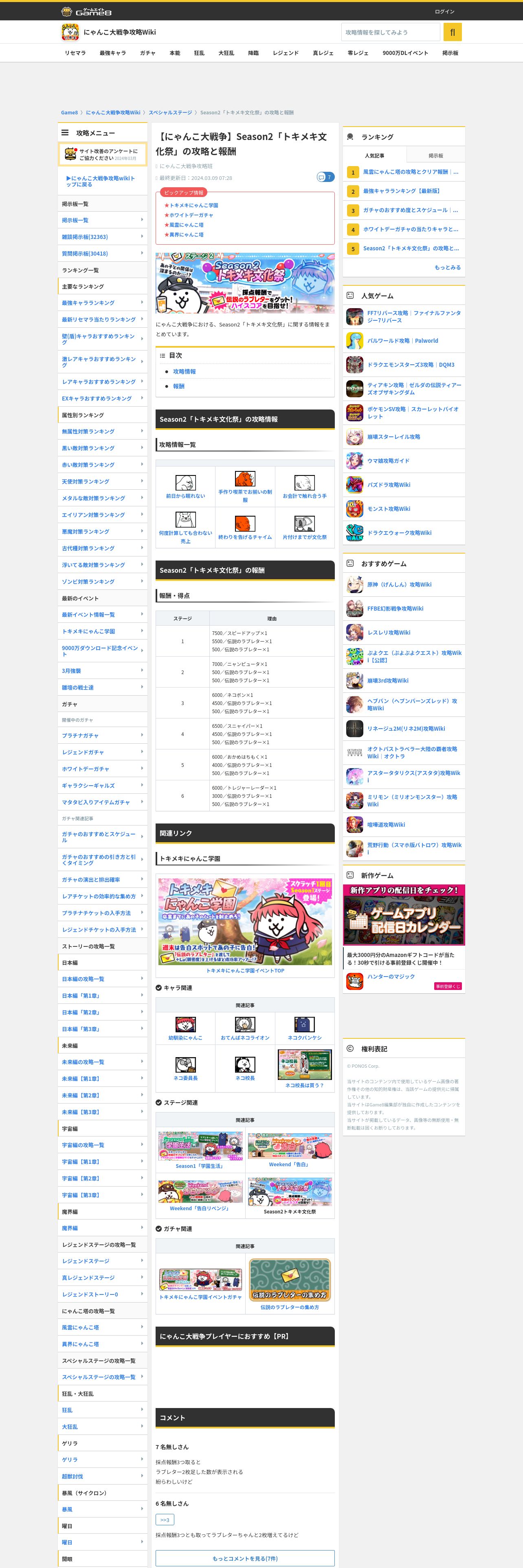The width and height of the screenshot is (523, 1568).
Task: Click もっとみる under ranking
Action: (x=448, y=267)
